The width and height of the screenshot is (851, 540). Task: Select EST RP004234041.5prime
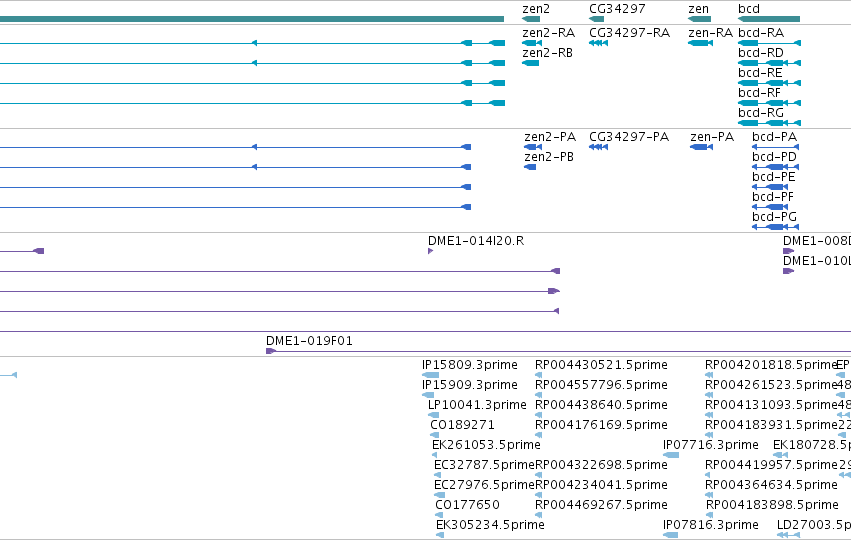click(601, 486)
